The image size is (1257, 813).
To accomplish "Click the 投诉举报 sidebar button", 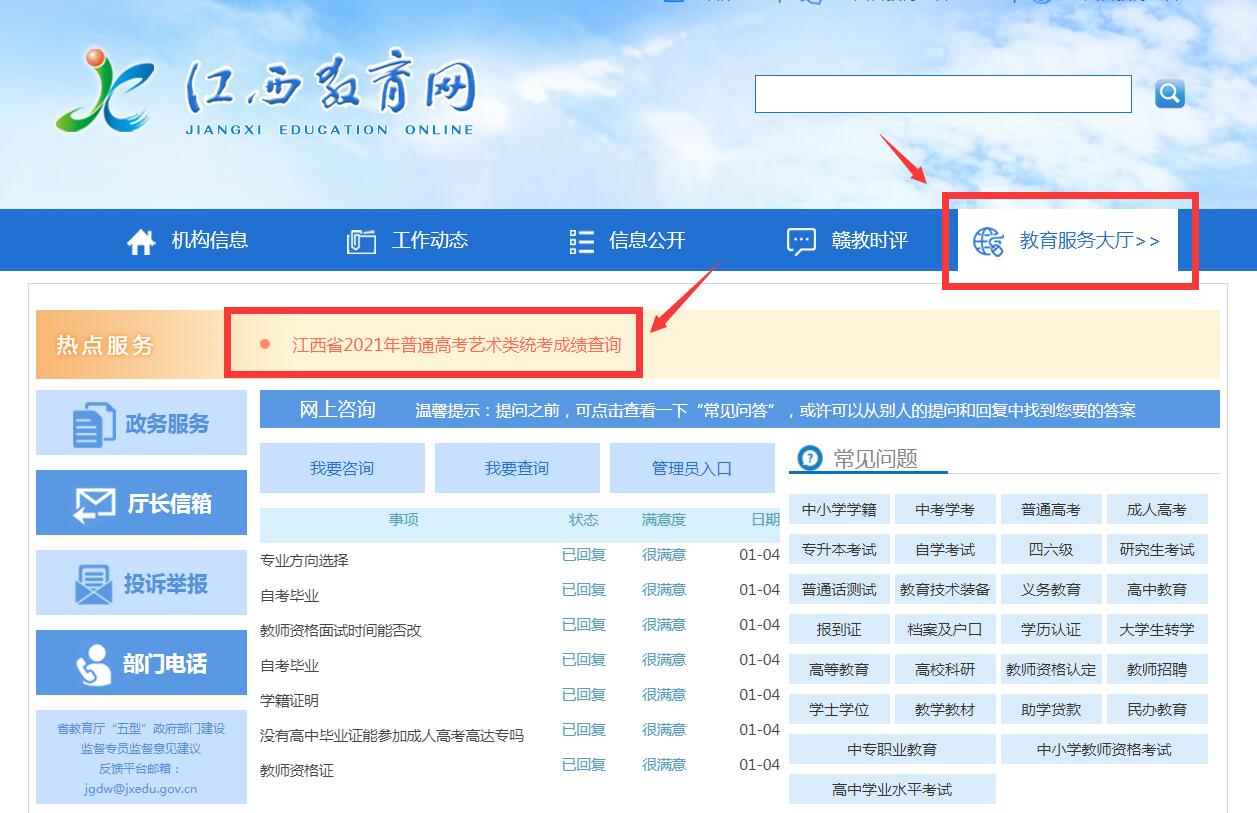I will pos(141,583).
